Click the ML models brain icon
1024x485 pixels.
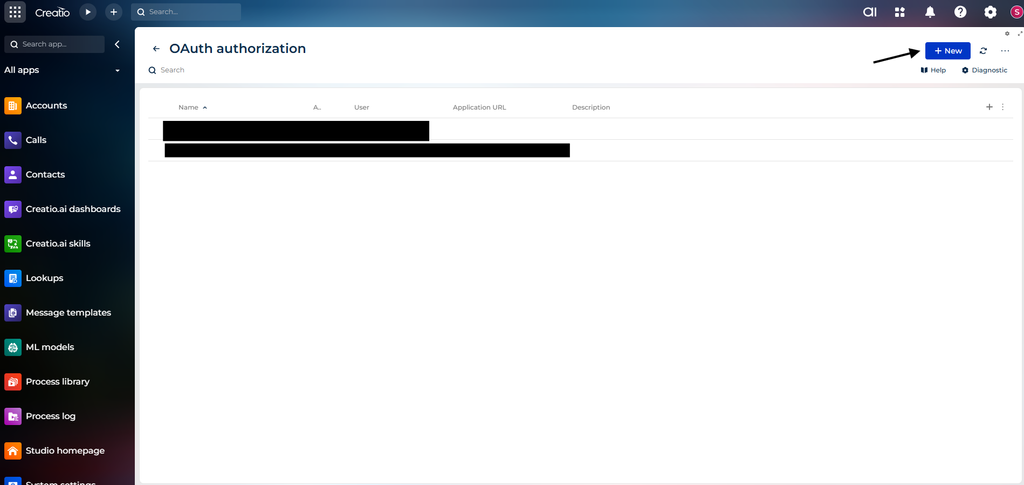[x=13, y=347]
